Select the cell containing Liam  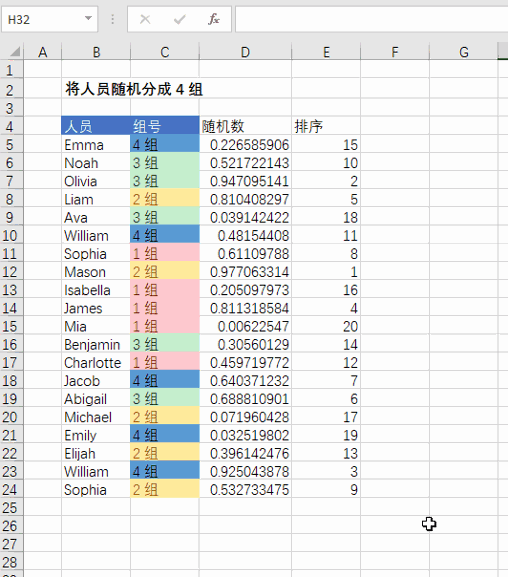pyautogui.click(x=96, y=199)
